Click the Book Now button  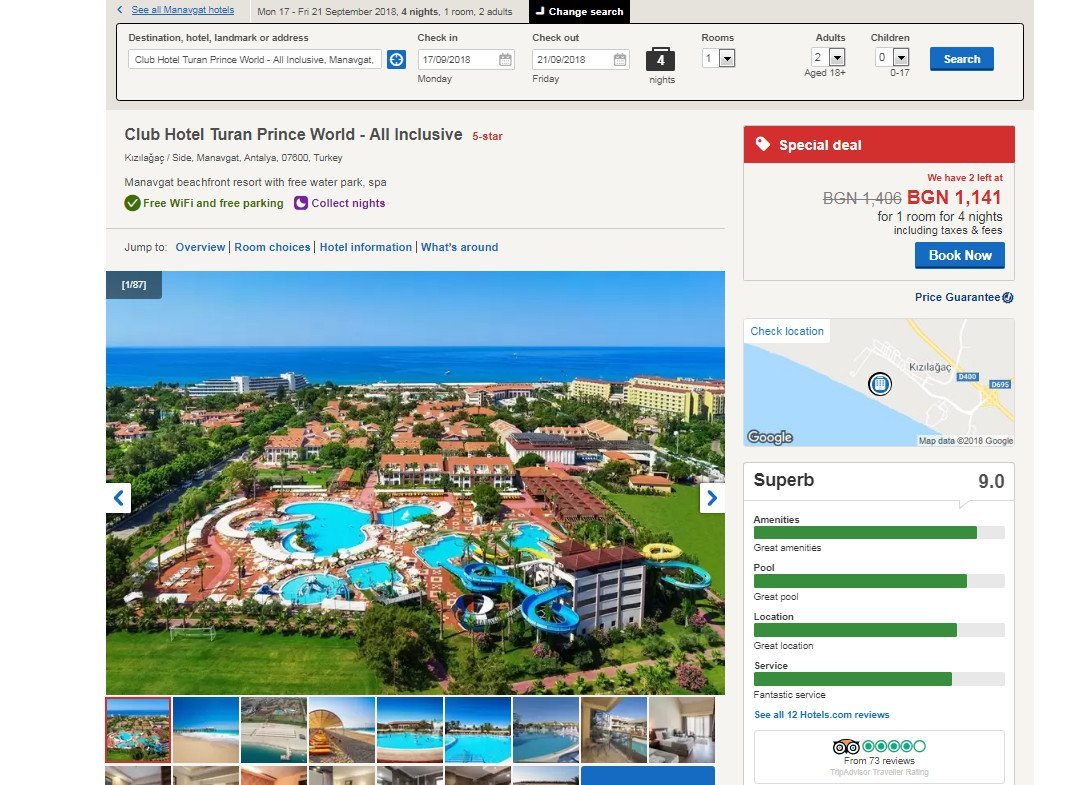click(x=960, y=256)
